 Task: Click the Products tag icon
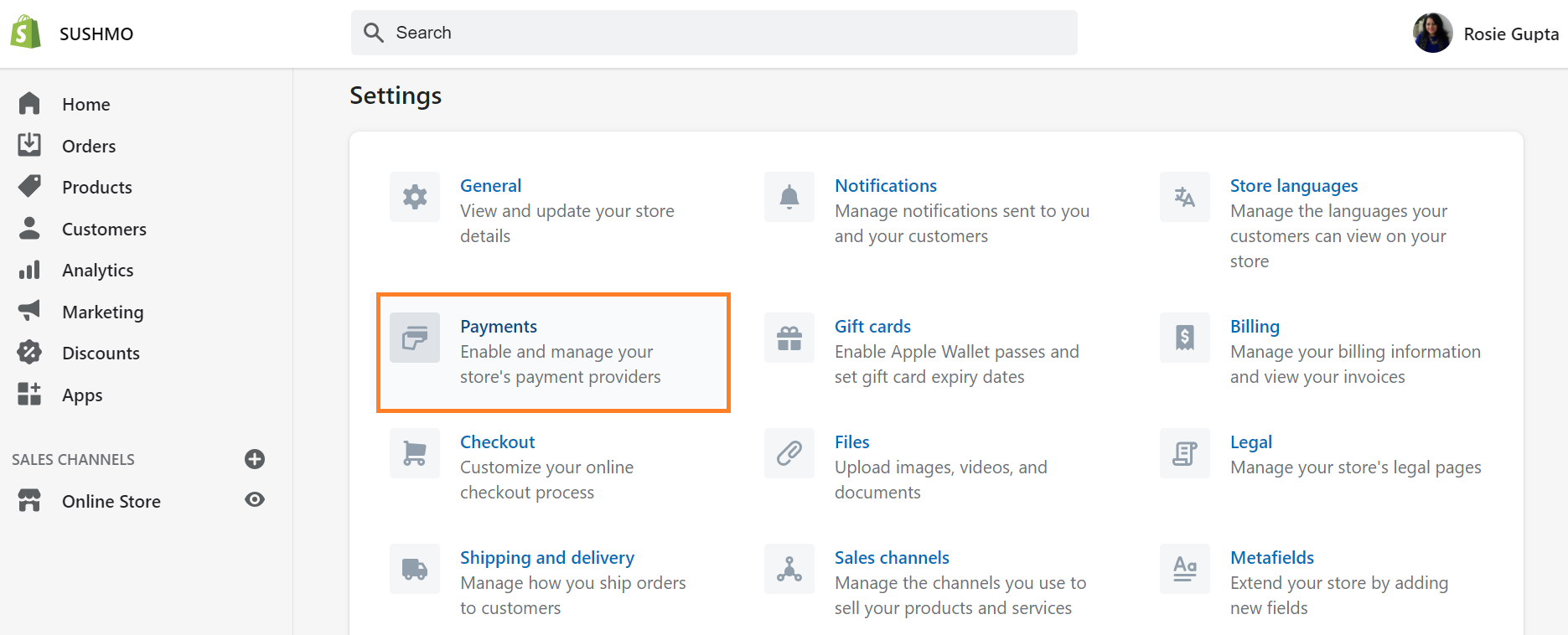click(29, 186)
